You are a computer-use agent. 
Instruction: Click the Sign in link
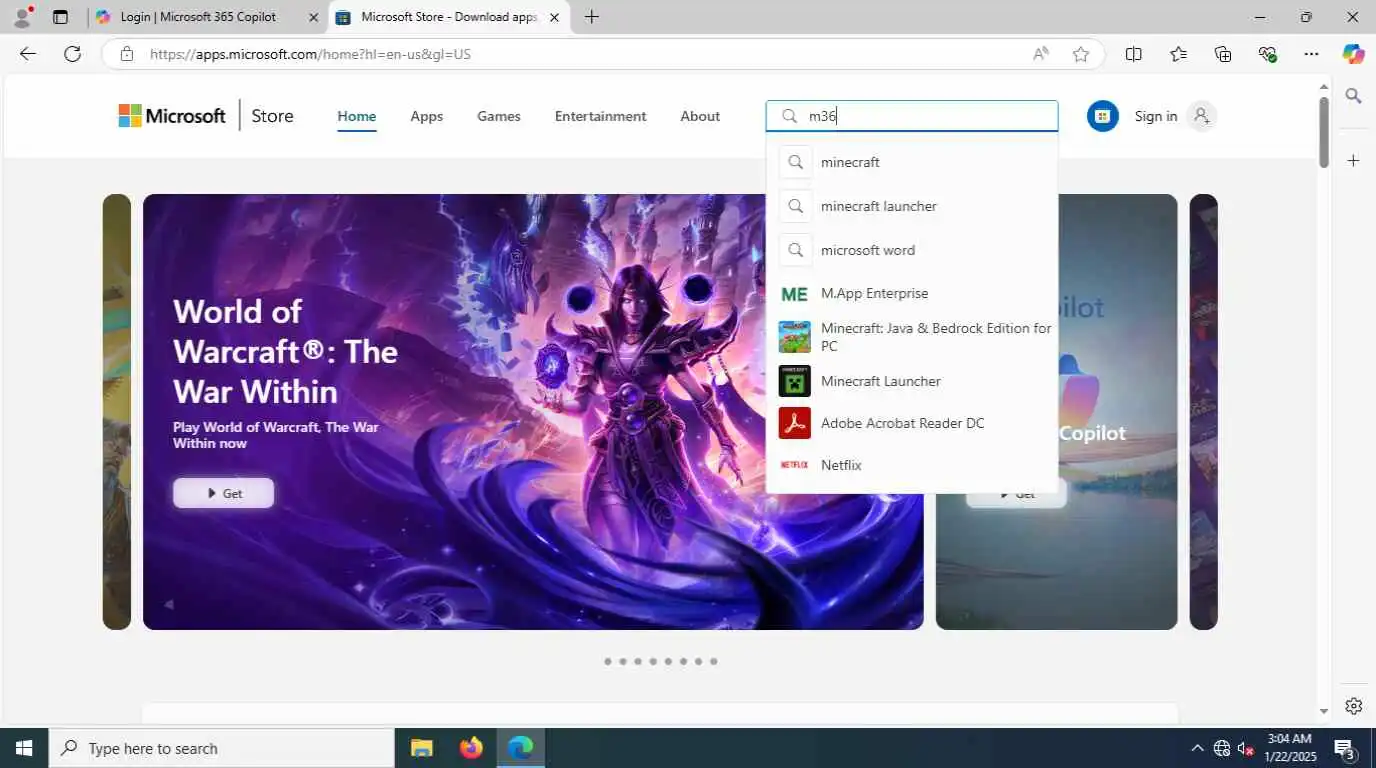coord(1156,116)
